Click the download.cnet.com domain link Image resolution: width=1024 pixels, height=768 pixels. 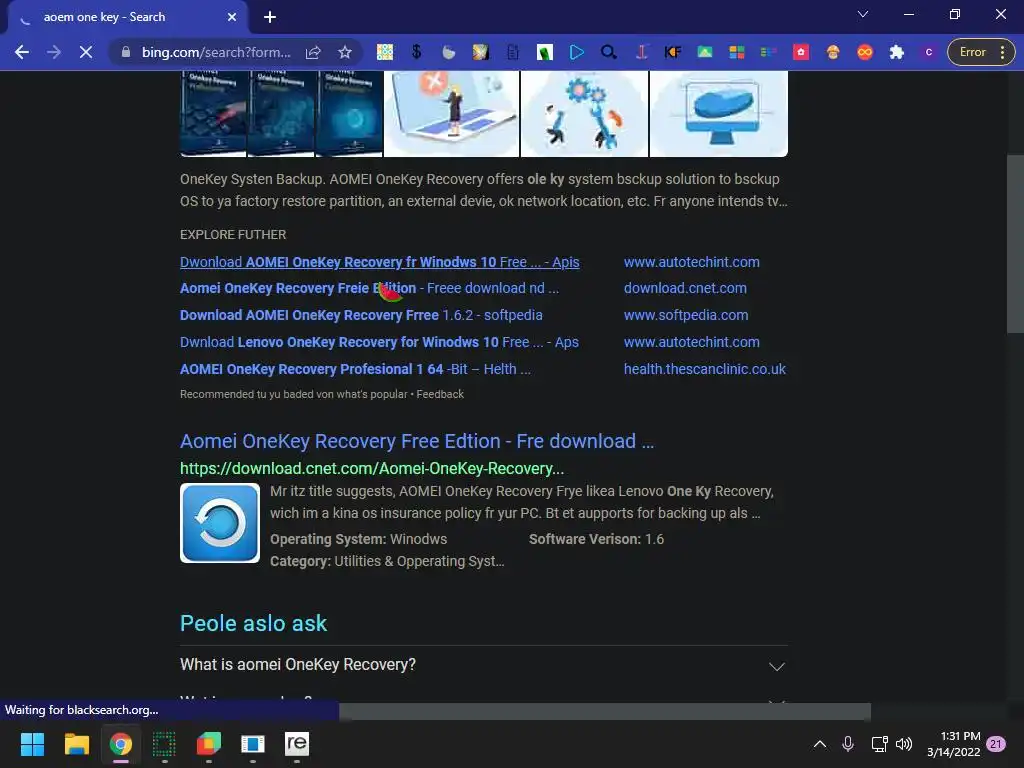[685, 288]
